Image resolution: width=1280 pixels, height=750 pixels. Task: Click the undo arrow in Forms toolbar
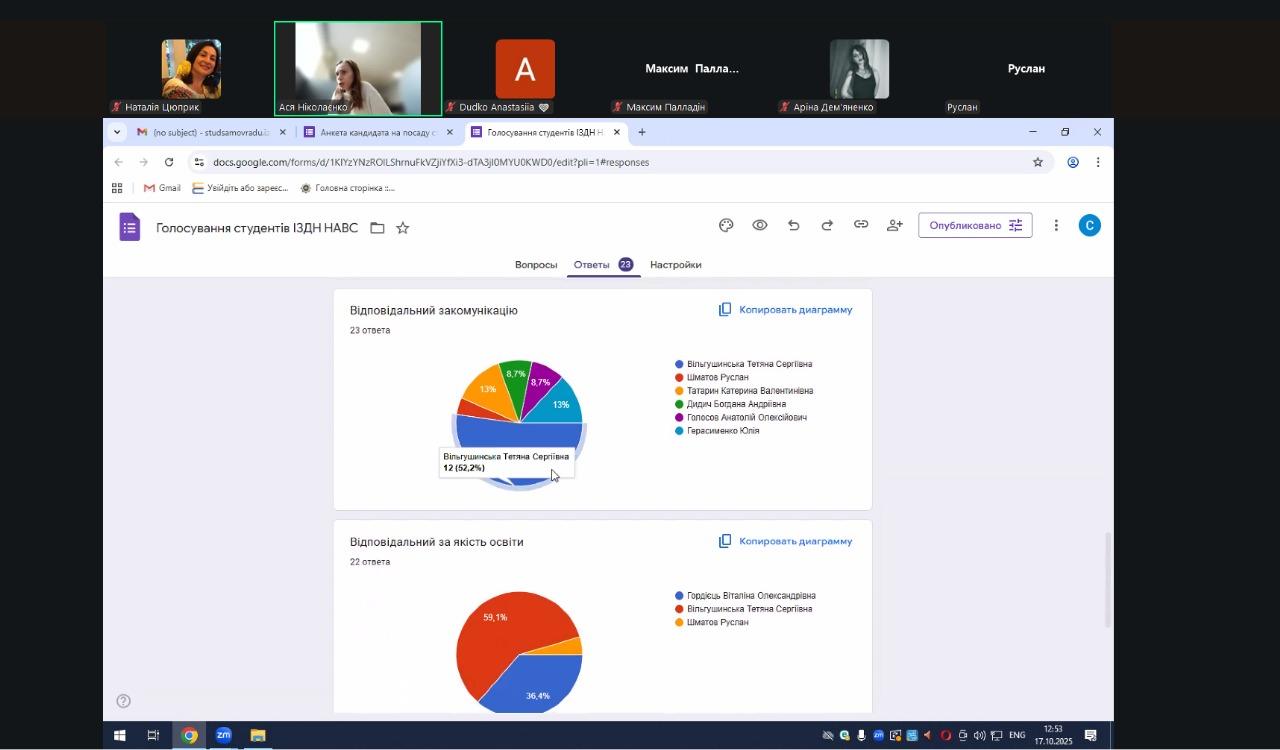coord(793,226)
